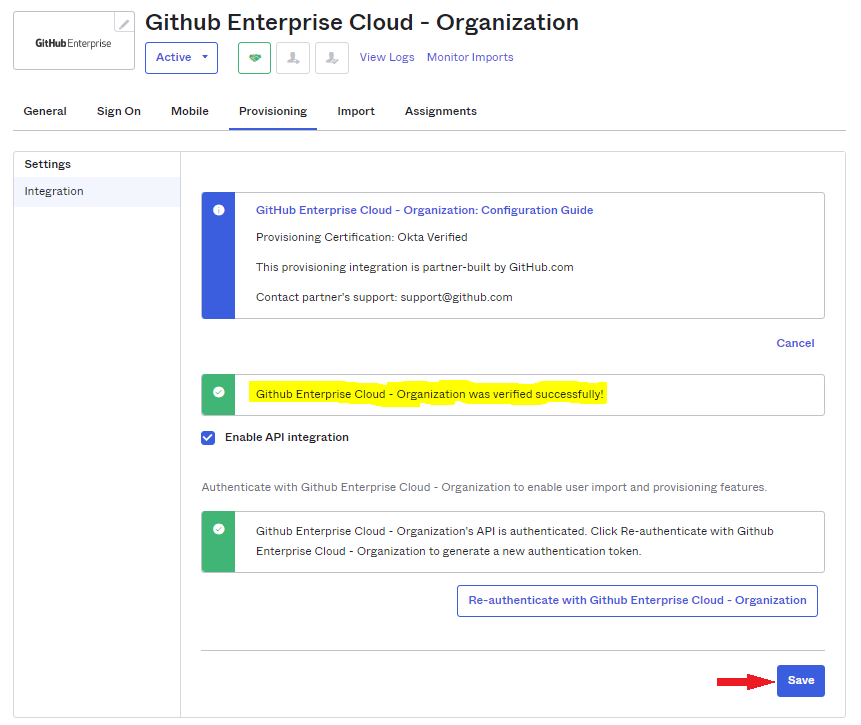Select the Import tab
The width and height of the screenshot is (861, 725).
click(356, 111)
